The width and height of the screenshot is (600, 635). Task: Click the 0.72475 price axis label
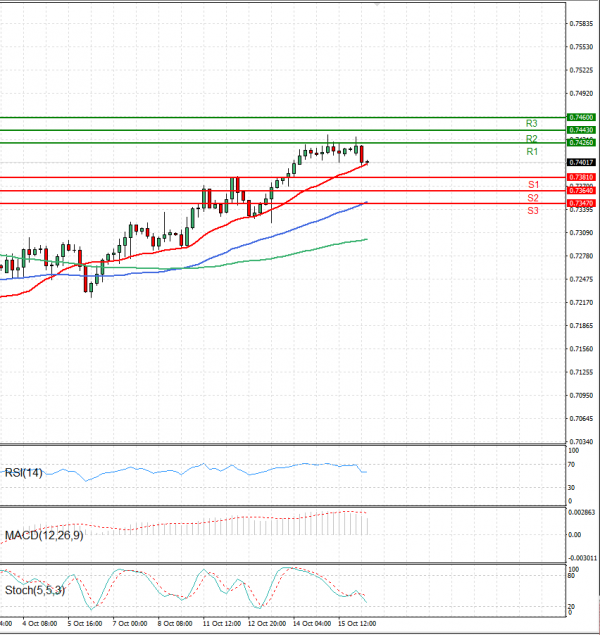pyautogui.click(x=581, y=279)
